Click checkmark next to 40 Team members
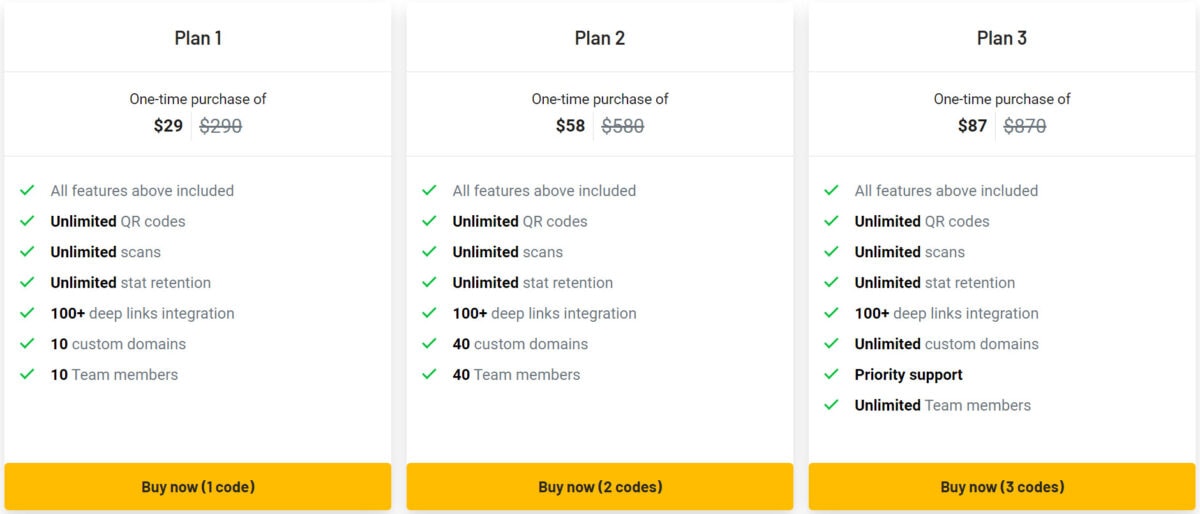The height and width of the screenshot is (514, 1200). pyautogui.click(x=429, y=374)
